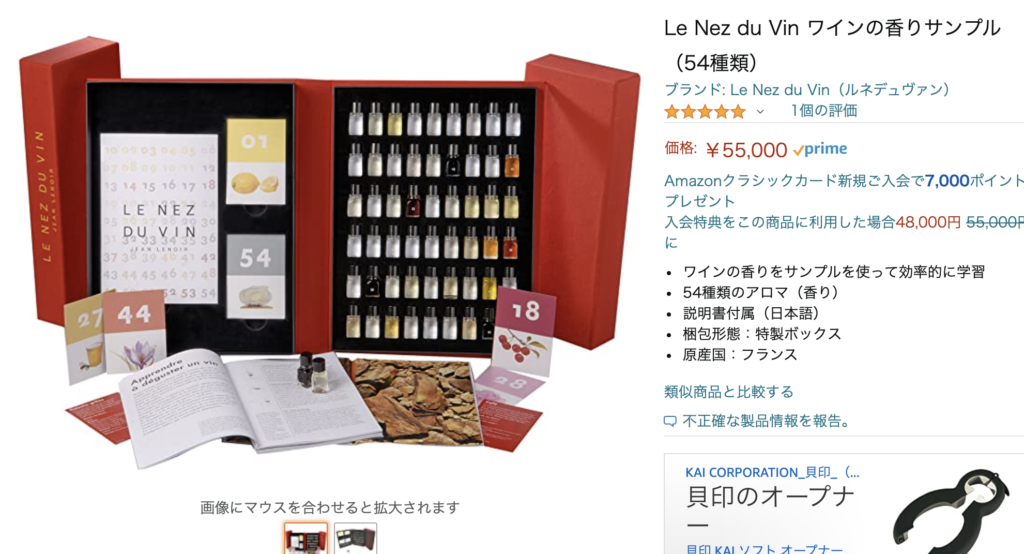The image size is (1024, 554).
Task: Click the ￥55,000 price text
Action: (746, 150)
